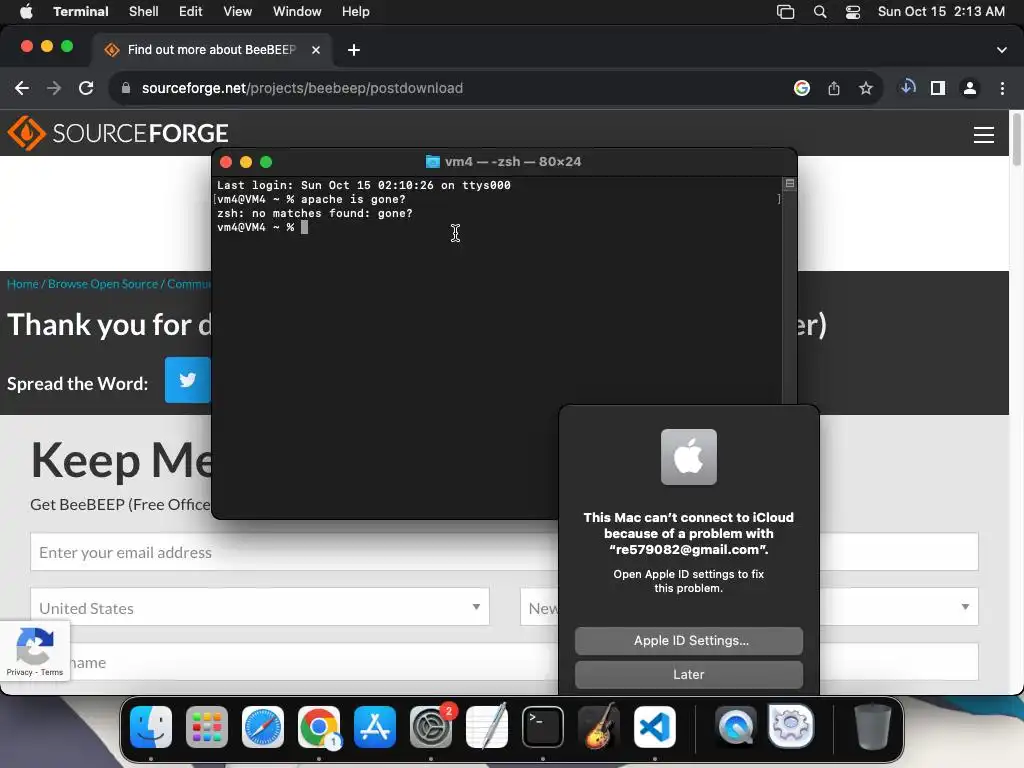This screenshot has height=768, width=1024.
Task: Open the Apple menu
Action: point(26,11)
